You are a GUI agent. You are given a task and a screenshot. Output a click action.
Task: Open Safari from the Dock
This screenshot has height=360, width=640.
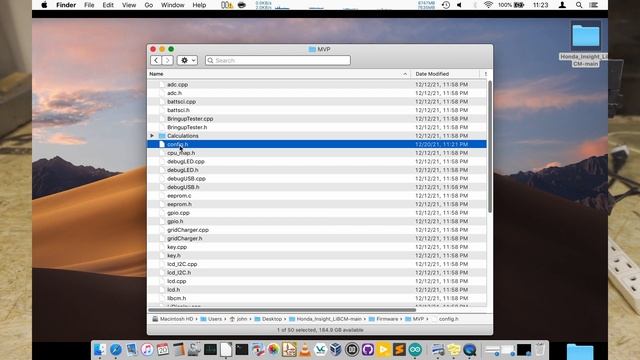116,349
